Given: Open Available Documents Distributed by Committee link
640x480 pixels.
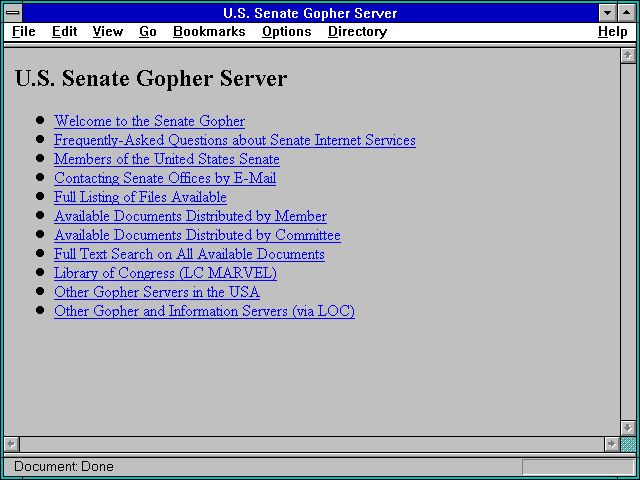Looking at the screenshot, I should (x=197, y=235).
